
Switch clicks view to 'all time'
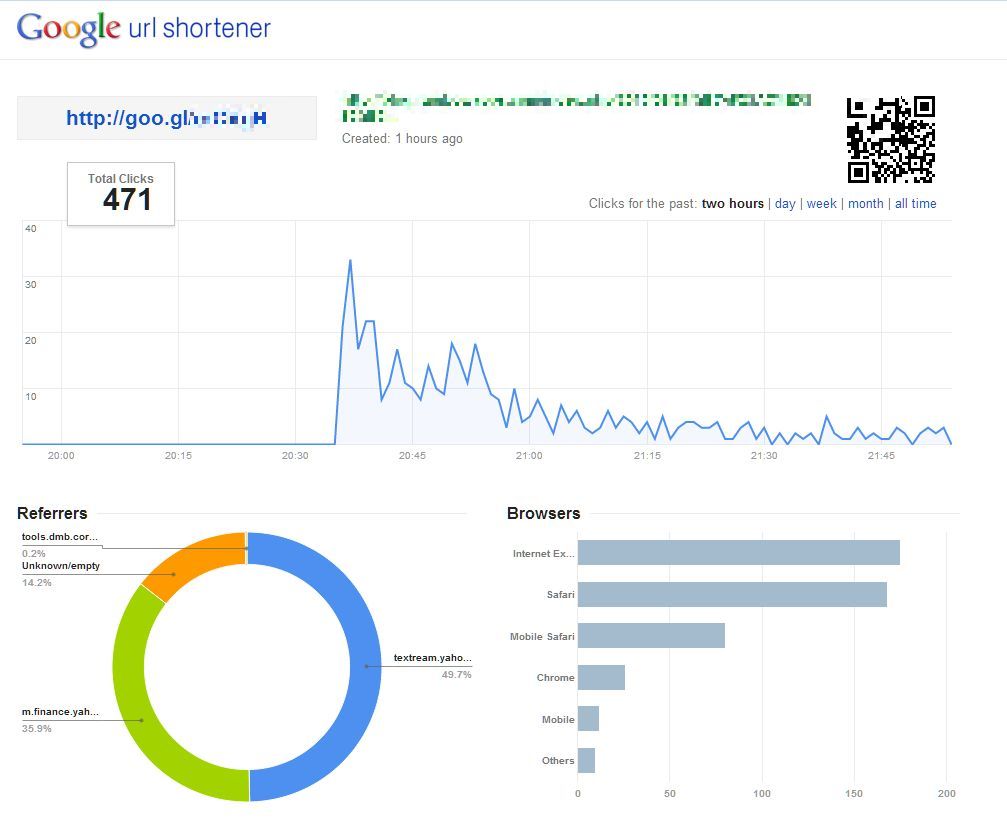point(915,204)
